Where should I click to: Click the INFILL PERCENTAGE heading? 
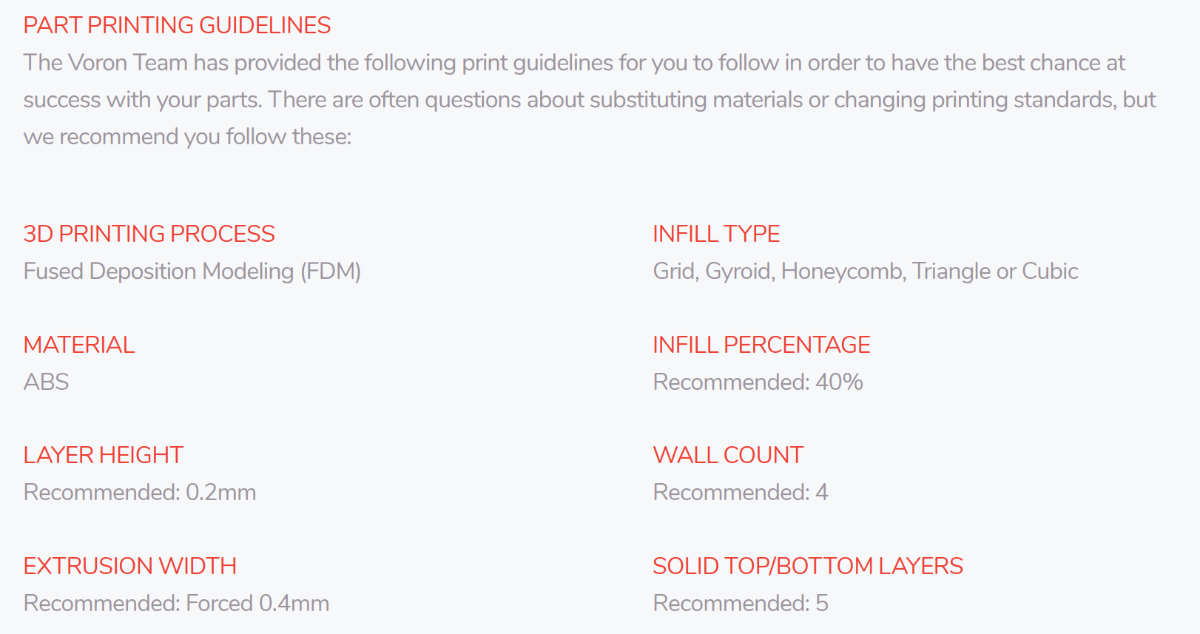pos(762,345)
